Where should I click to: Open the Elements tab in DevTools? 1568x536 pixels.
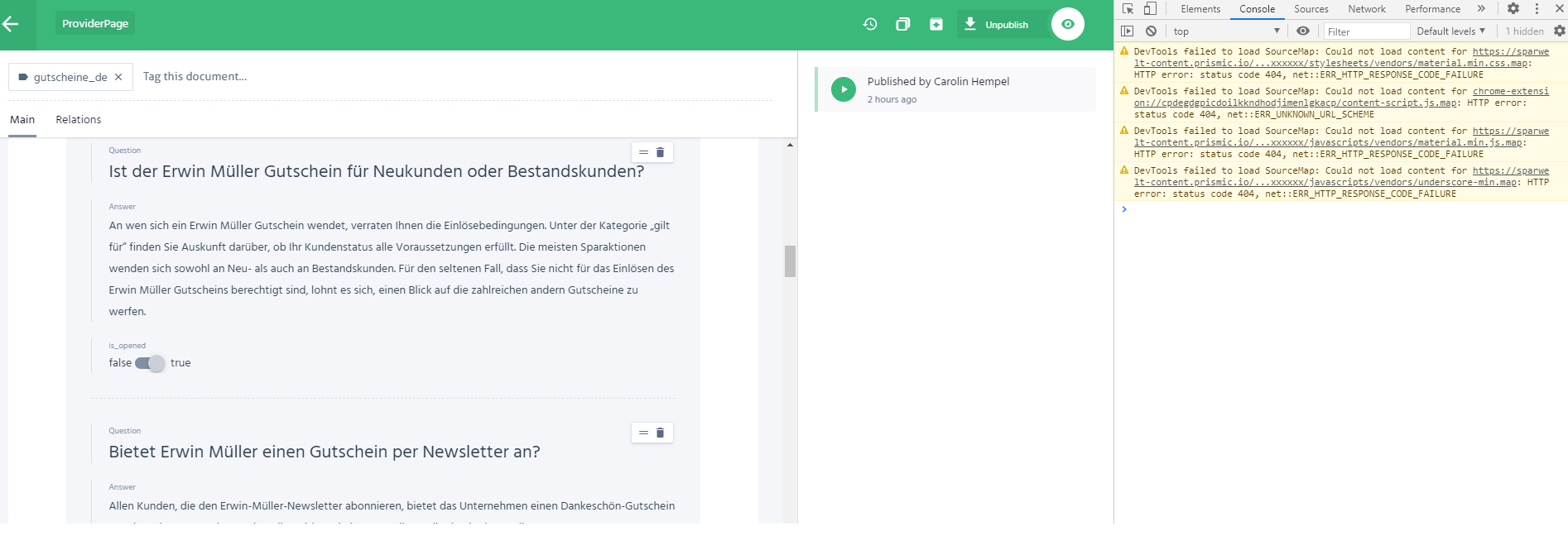pos(1200,9)
